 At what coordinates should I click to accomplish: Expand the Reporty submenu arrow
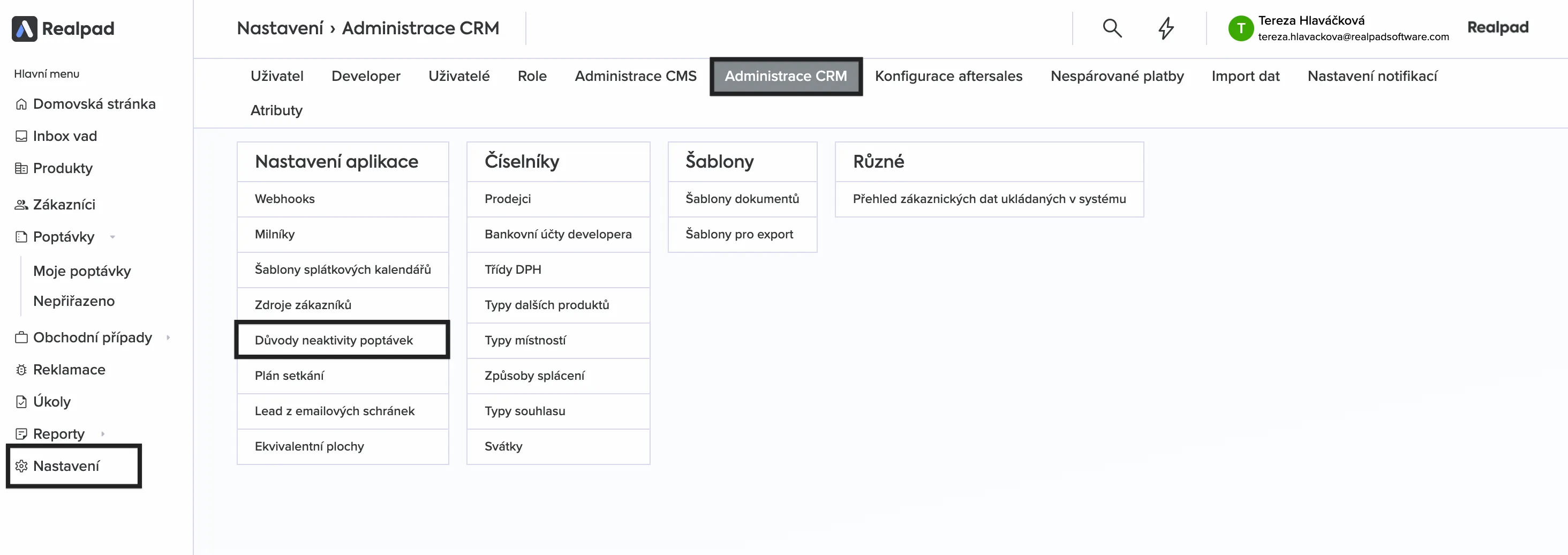click(103, 434)
